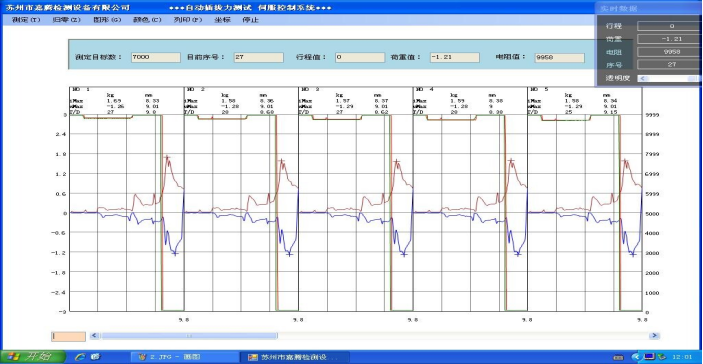Screen dimensions: 703x364
Task: Click the 测定目标数 field showing 7000
Action: click(156, 57)
